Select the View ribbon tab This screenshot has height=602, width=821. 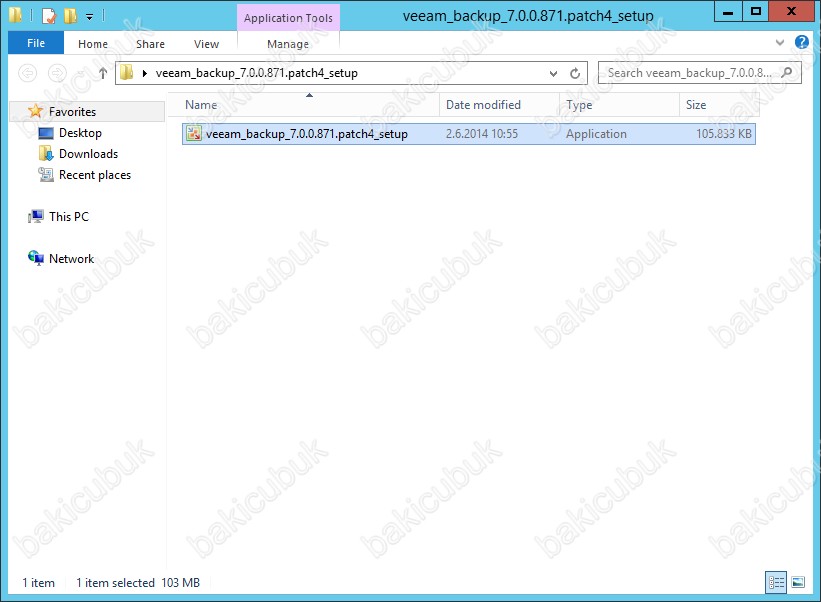click(x=206, y=44)
